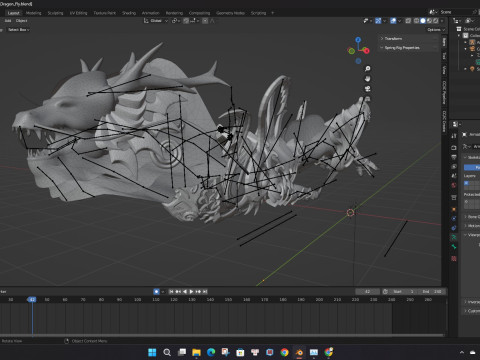Open Google Chrome from the taskbar

coord(284,352)
